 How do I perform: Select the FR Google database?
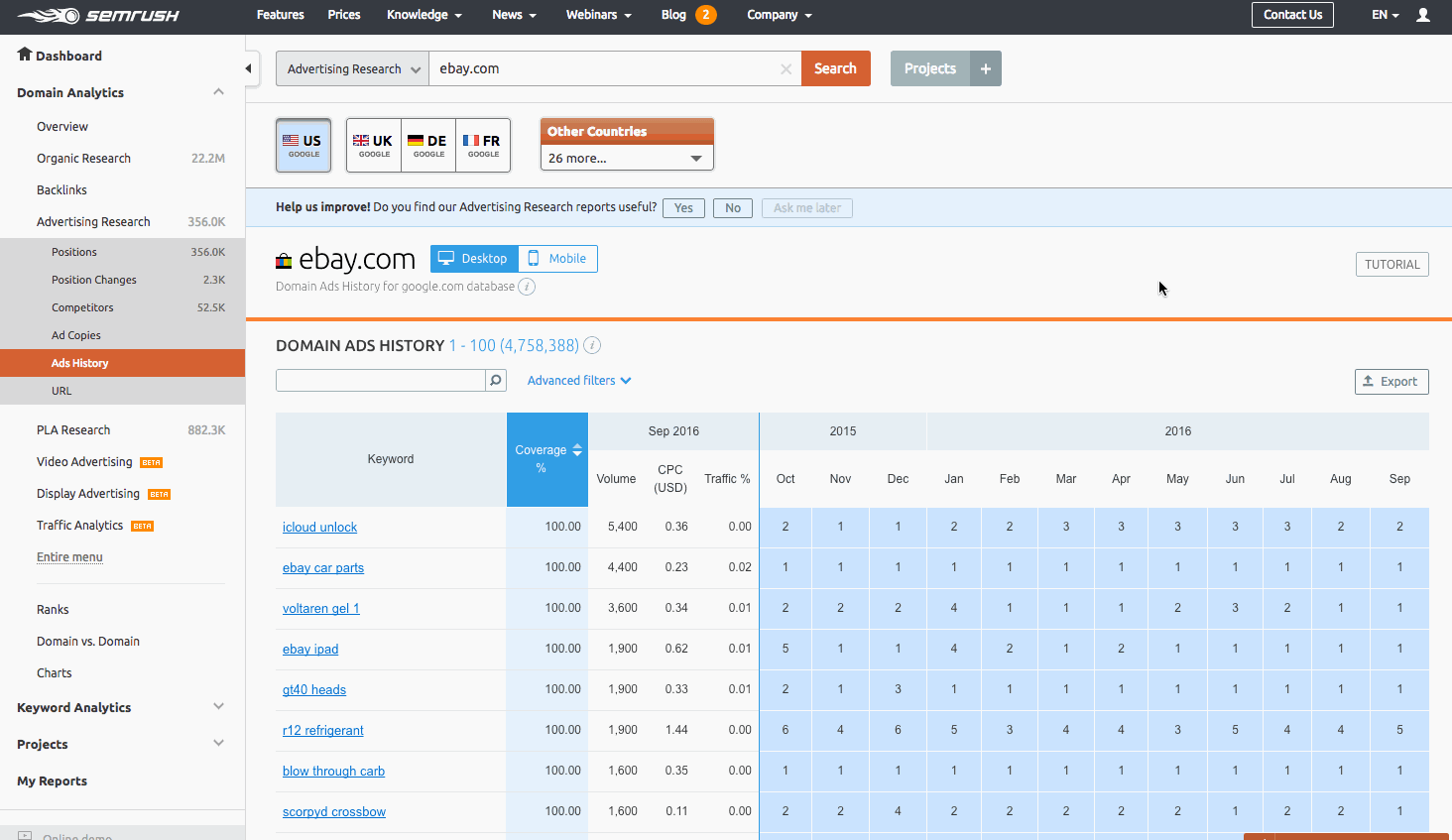483,145
